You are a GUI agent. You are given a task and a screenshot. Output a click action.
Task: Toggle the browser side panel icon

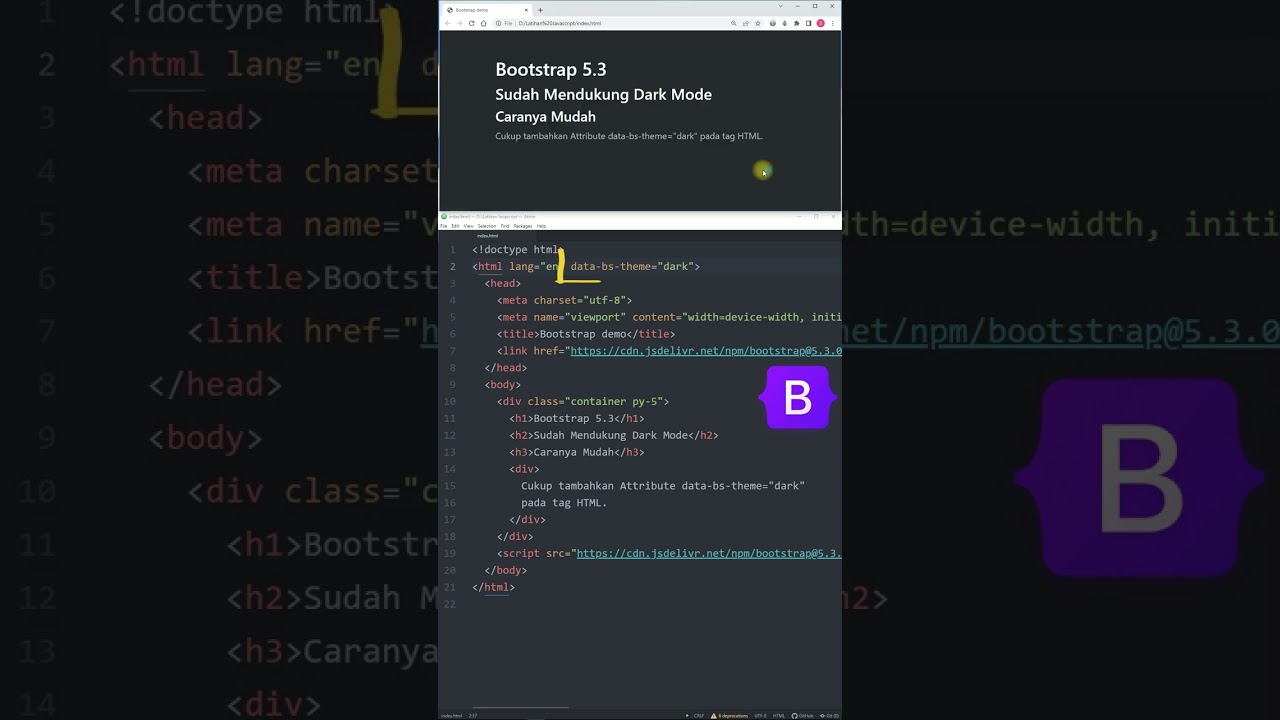(x=808, y=23)
